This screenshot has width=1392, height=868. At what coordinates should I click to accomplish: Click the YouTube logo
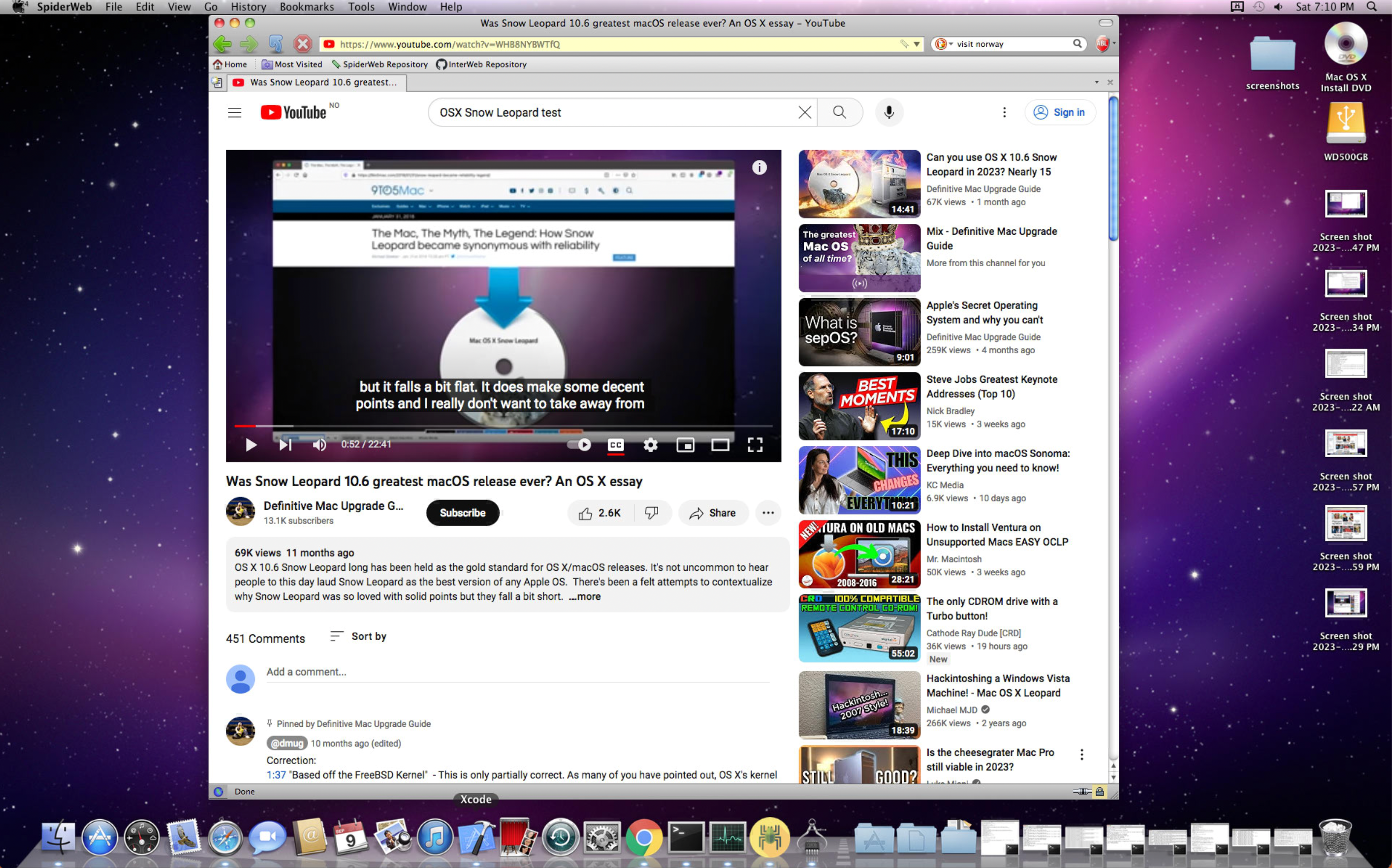293,113
